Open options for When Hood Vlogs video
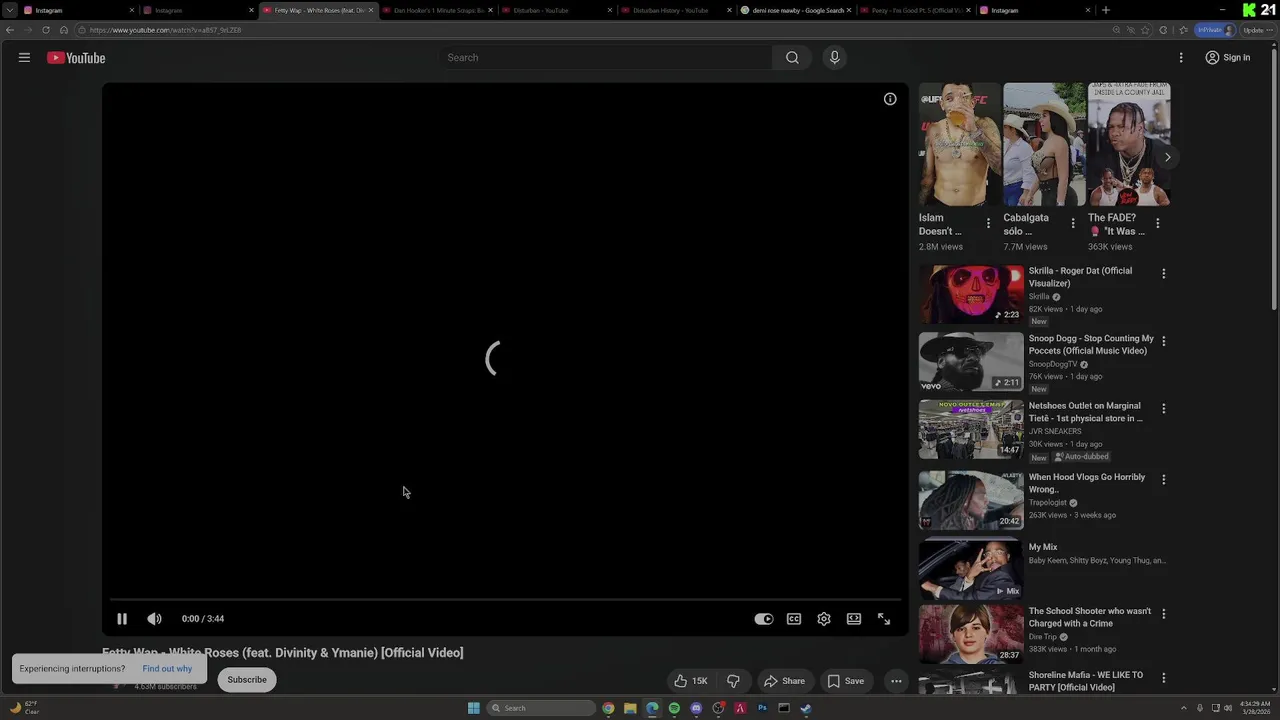1280x720 pixels. pos(1163,480)
